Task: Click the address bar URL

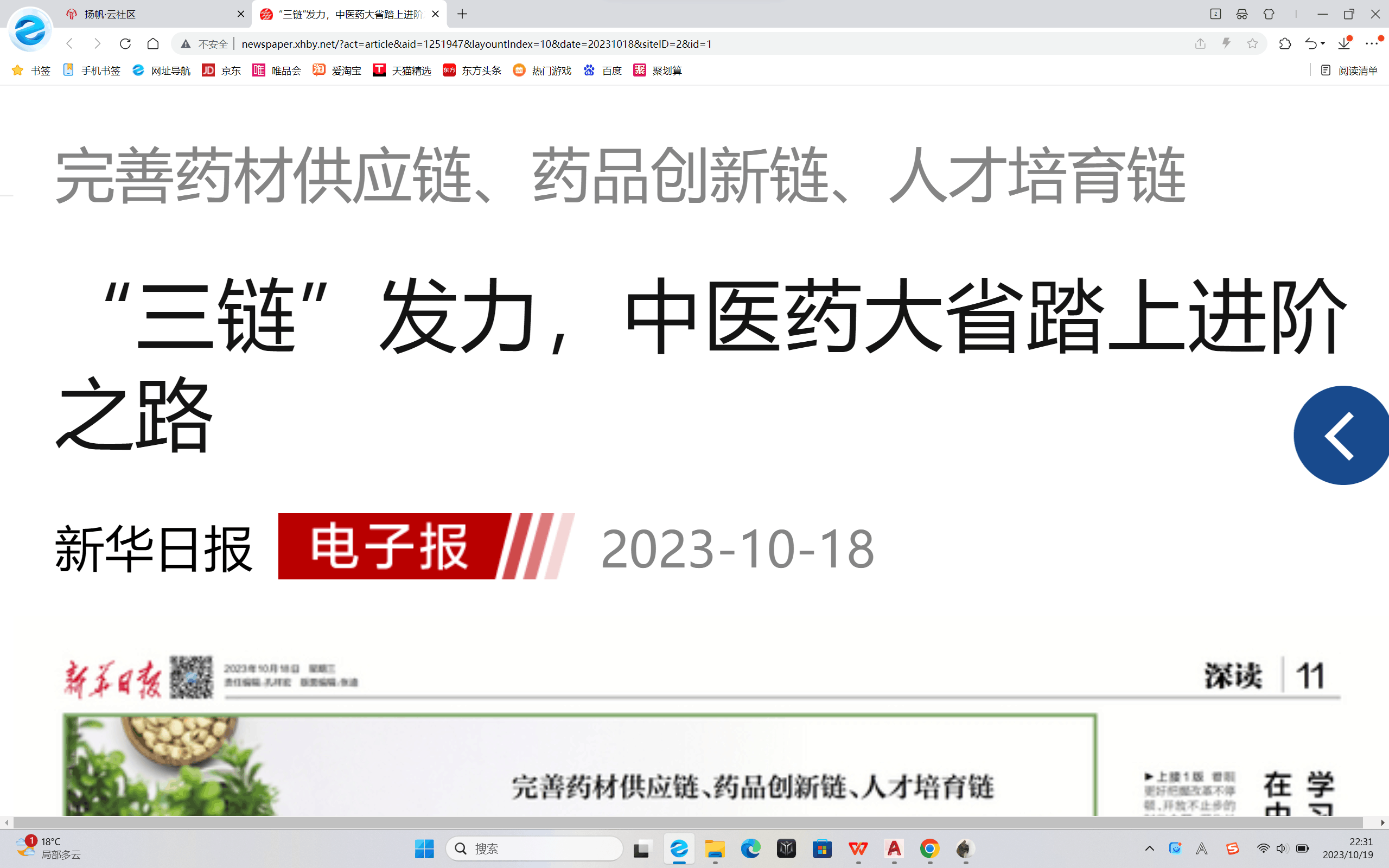Action: point(476,43)
